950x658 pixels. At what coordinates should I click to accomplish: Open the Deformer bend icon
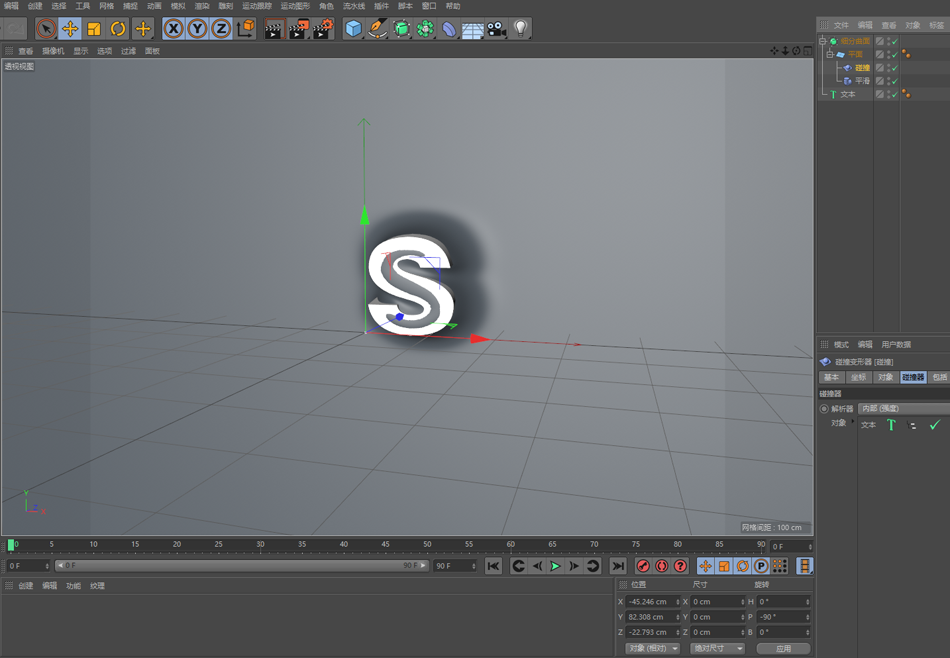click(x=449, y=28)
